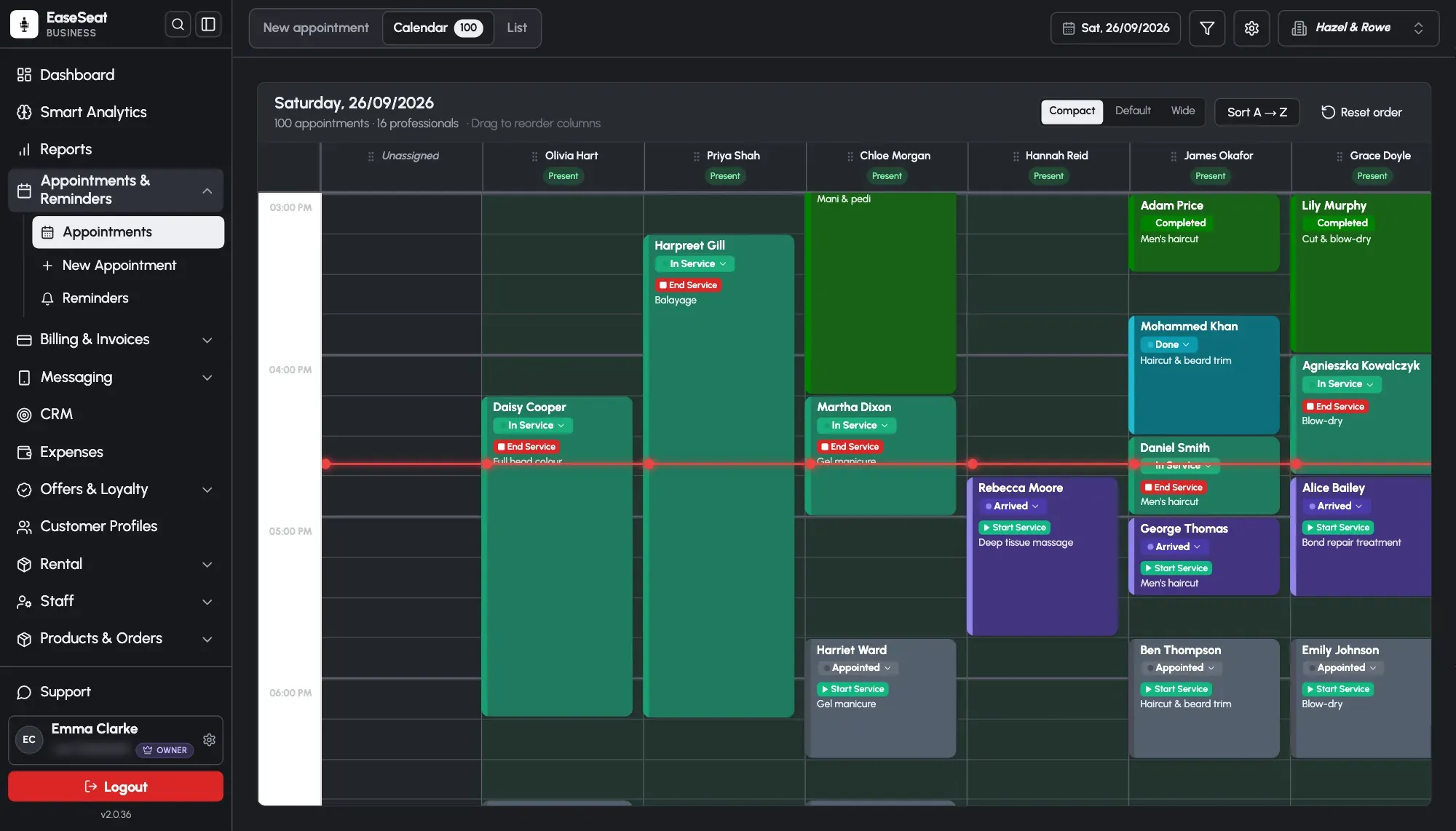Switch to the New appointment tab

[x=316, y=28]
